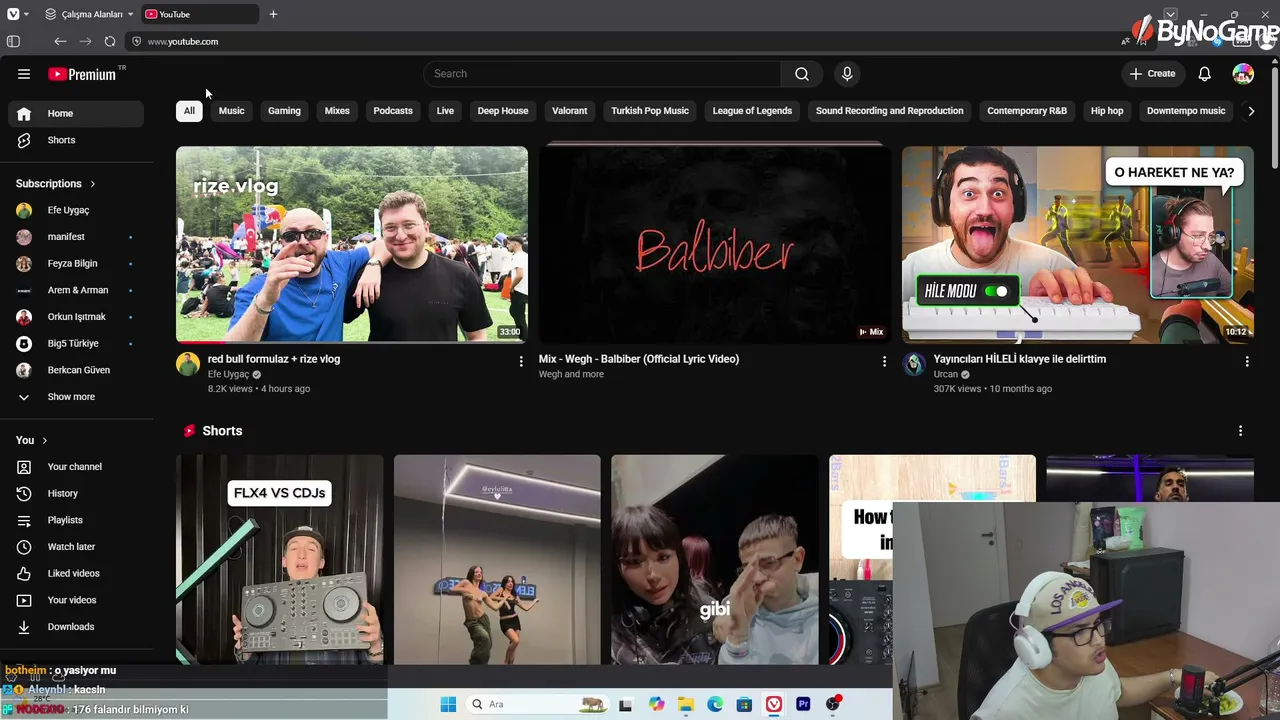Expand the You section header
The image size is (1280, 720).
(x=32, y=440)
